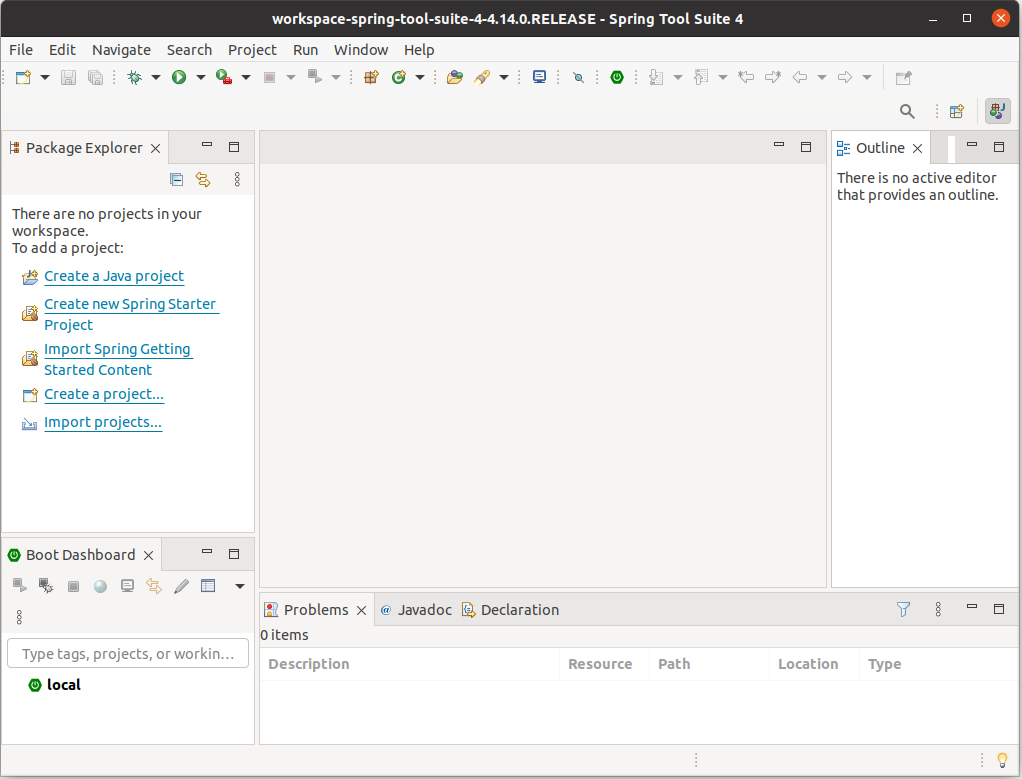Click the Open Type folder icon
This screenshot has width=1022, height=779.
[454, 78]
